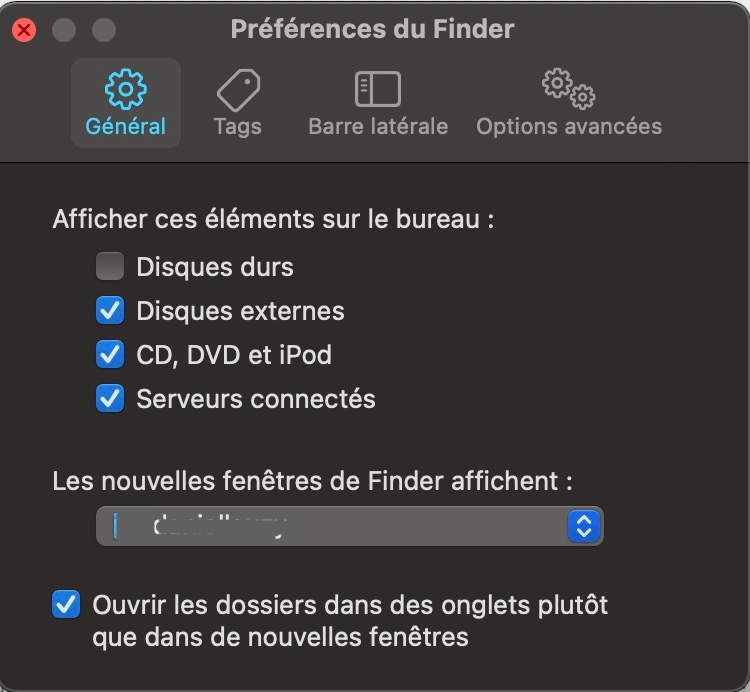
Task: Minimize the Finder preferences window
Action: tap(64, 30)
